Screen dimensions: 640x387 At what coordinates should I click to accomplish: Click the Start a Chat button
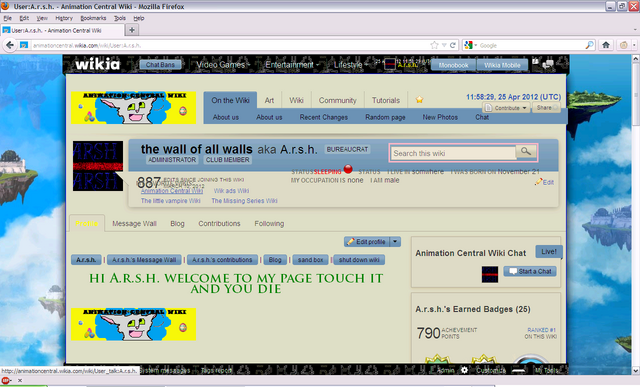coord(530,271)
